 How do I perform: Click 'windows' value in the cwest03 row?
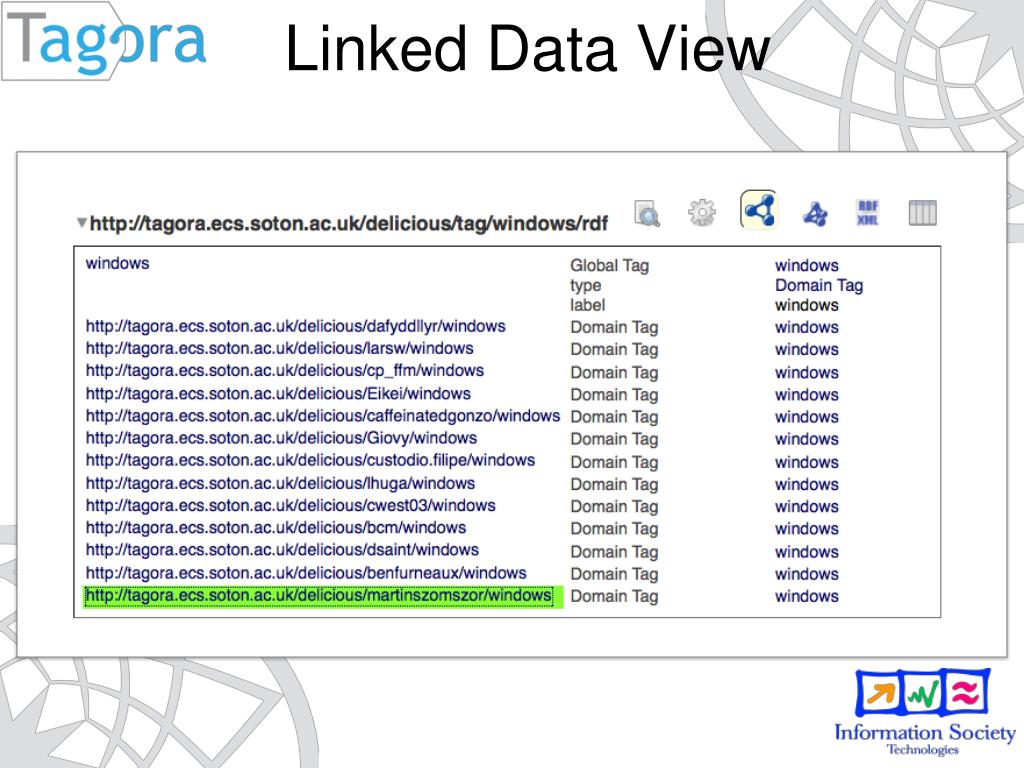click(x=807, y=506)
